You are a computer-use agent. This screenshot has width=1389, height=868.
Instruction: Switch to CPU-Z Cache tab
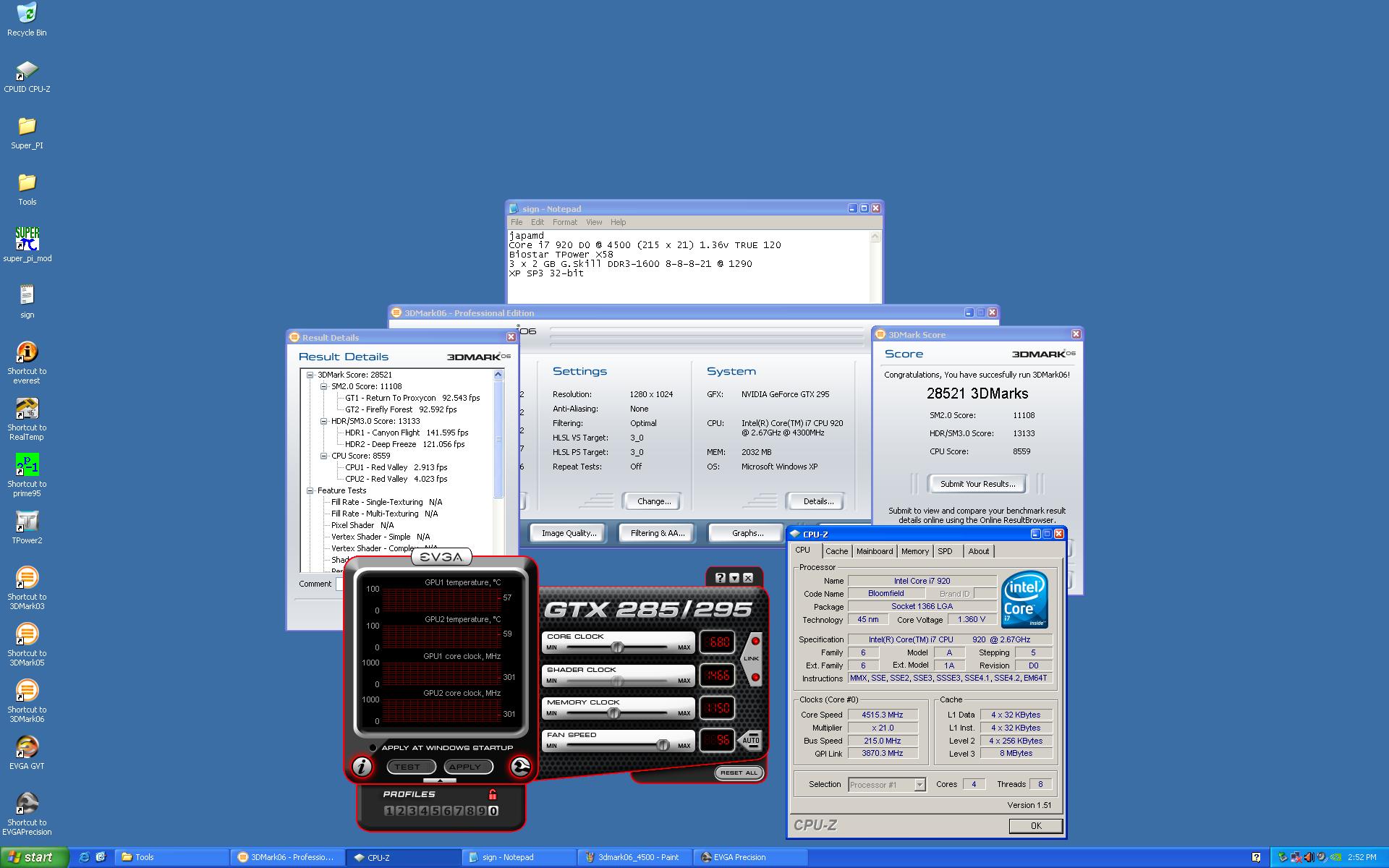point(836,551)
